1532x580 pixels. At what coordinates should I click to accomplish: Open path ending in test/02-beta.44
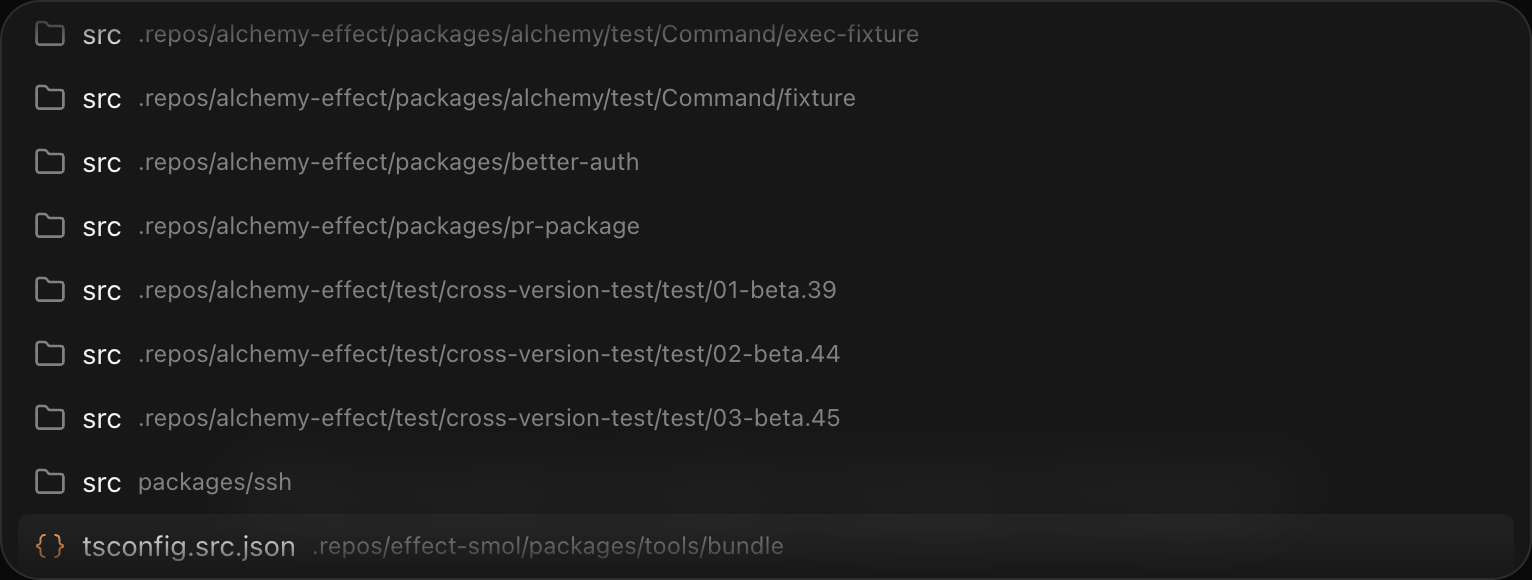(489, 354)
